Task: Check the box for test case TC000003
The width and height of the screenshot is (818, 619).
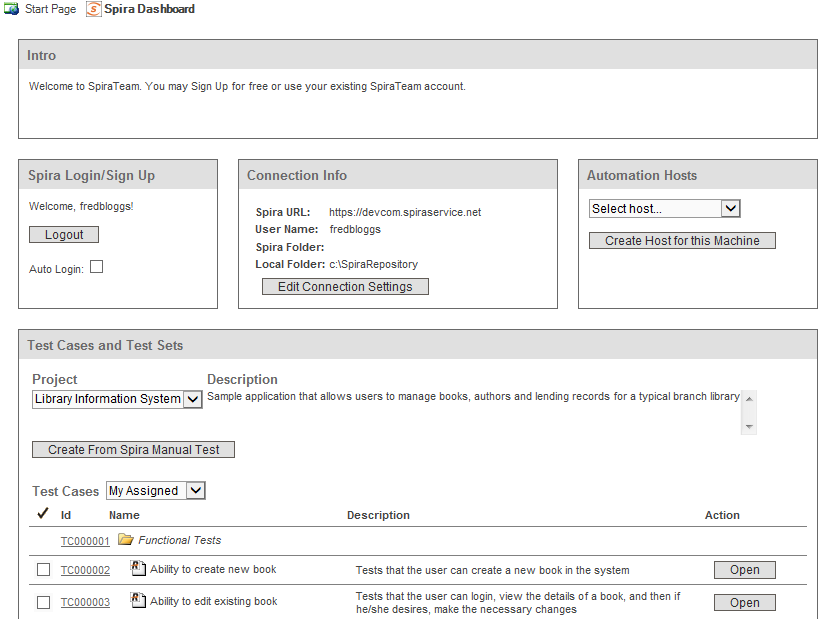Action: click(x=43, y=602)
